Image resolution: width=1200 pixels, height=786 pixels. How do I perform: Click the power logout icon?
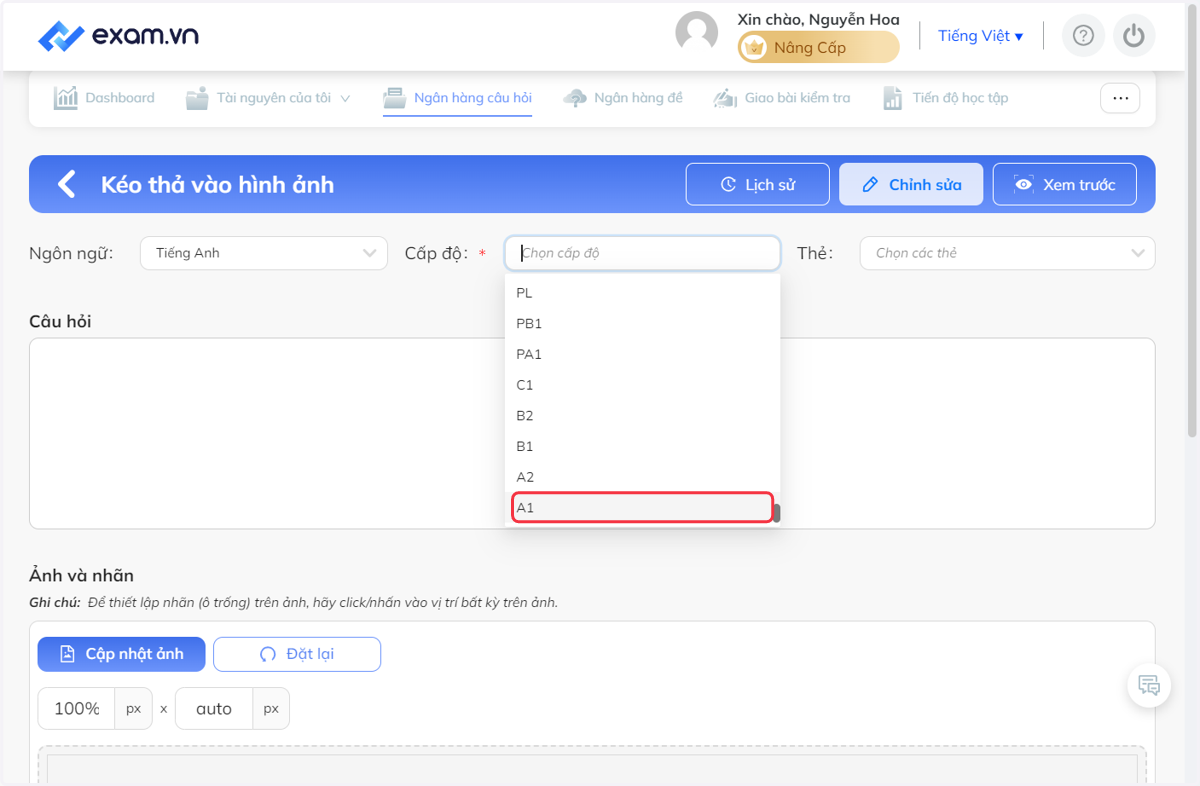pyautogui.click(x=1133, y=36)
